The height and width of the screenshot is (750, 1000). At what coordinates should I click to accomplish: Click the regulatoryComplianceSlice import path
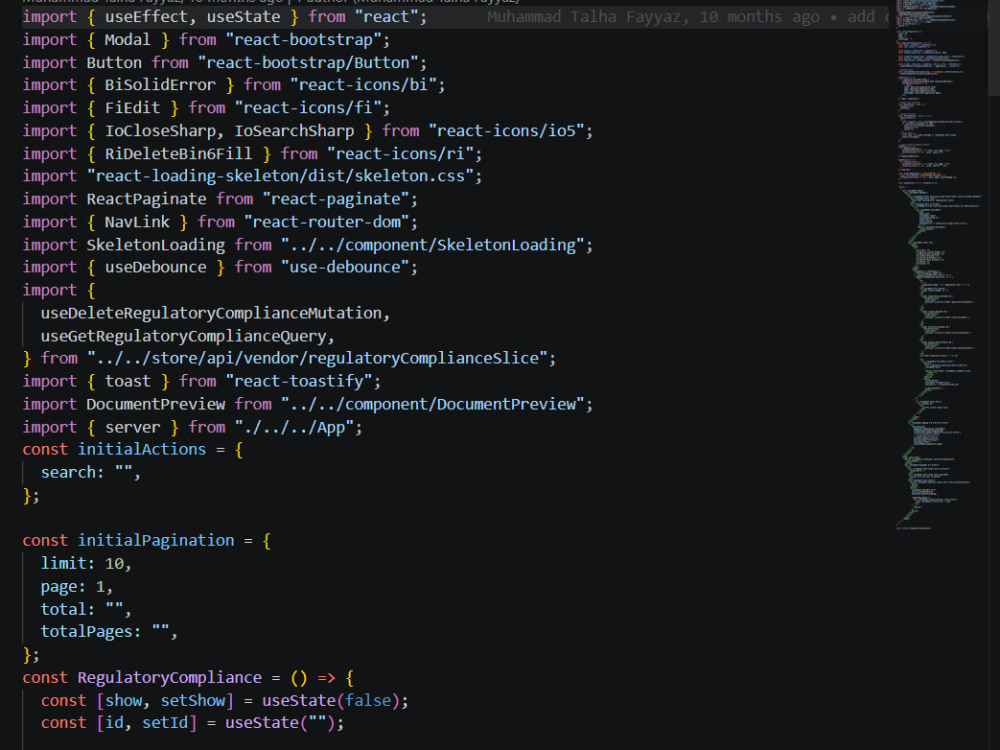317,358
